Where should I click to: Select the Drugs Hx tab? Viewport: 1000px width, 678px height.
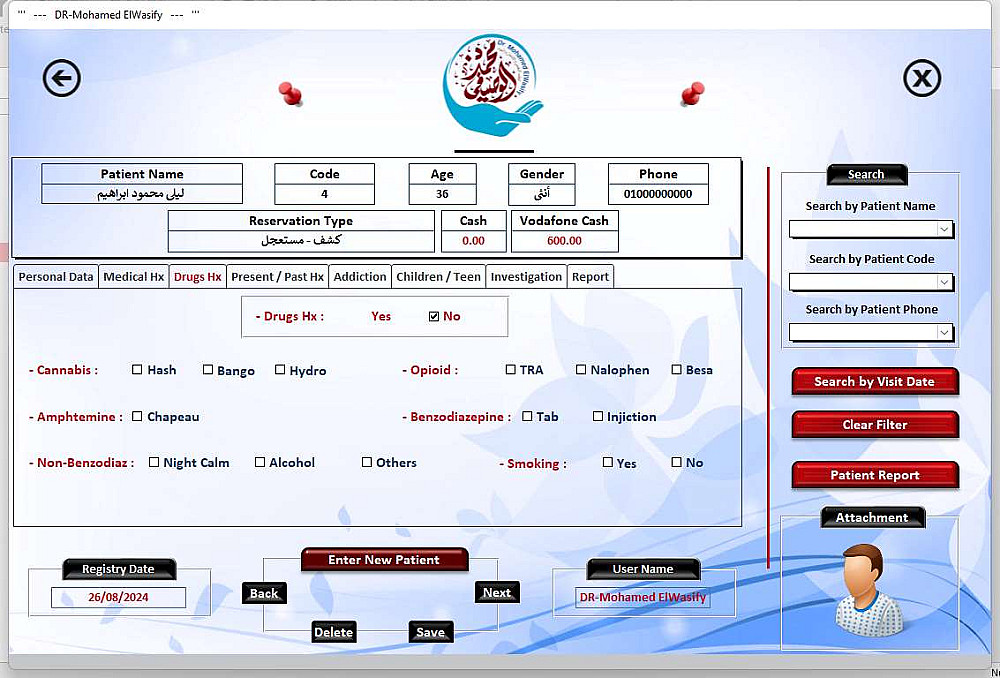198,277
